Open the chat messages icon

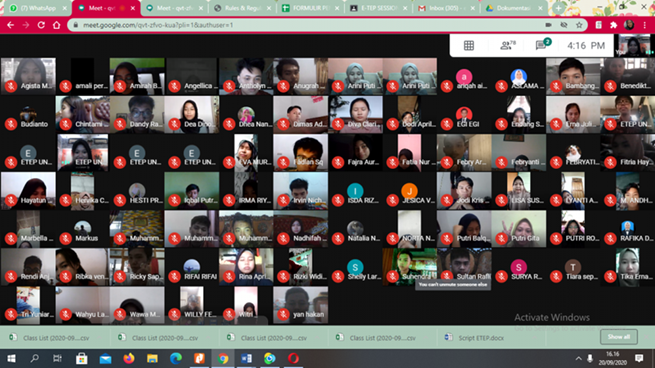tap(543, 44)
